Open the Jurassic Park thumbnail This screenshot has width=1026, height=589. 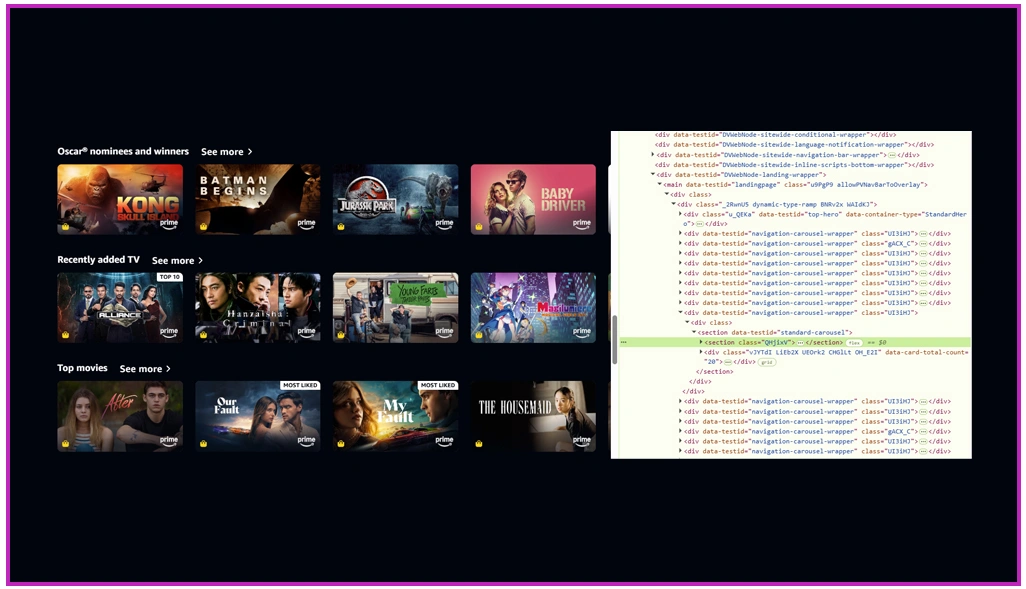pyautogui.click(x=396, y=199)
